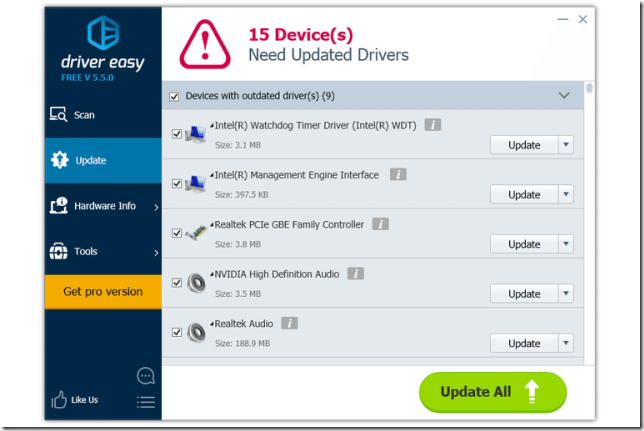Click the red warning triangle icon
This screenshot has width=644, height=431.
pyautogui.click(x=205, y=45)
